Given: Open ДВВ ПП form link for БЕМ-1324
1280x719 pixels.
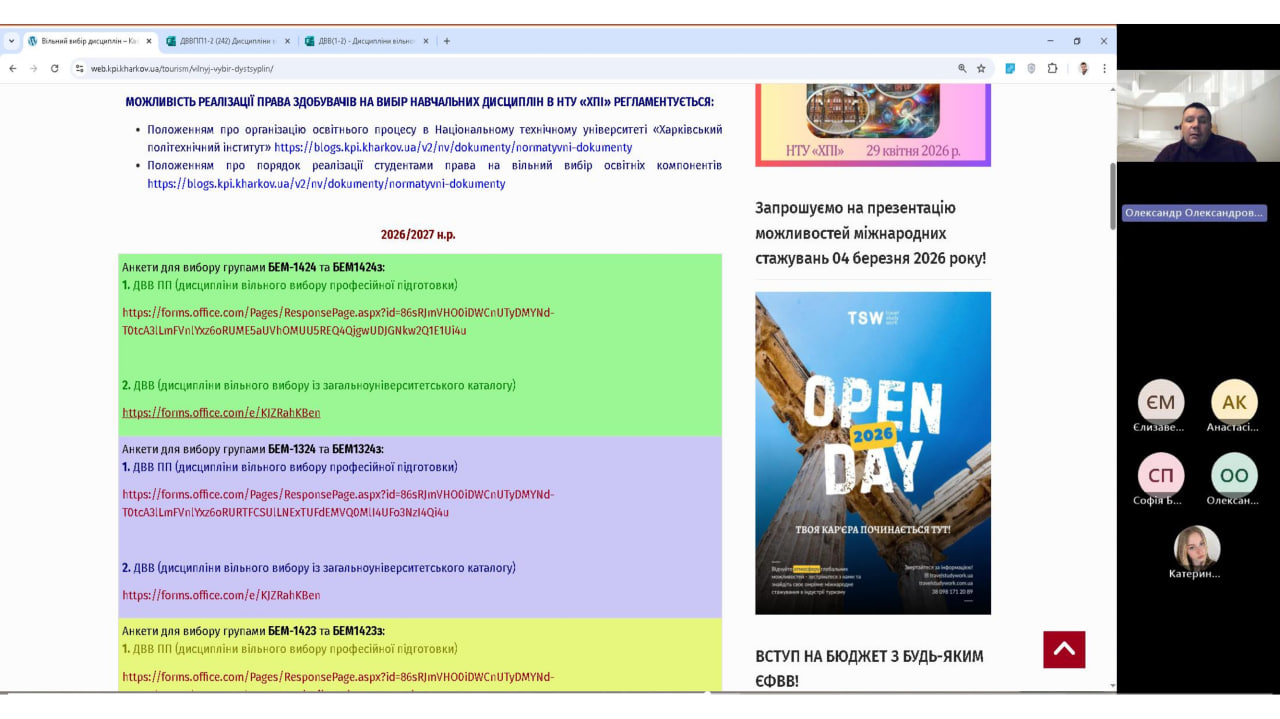Looking at the screenshot, I should pyautogui.click(x=338, y=503).
